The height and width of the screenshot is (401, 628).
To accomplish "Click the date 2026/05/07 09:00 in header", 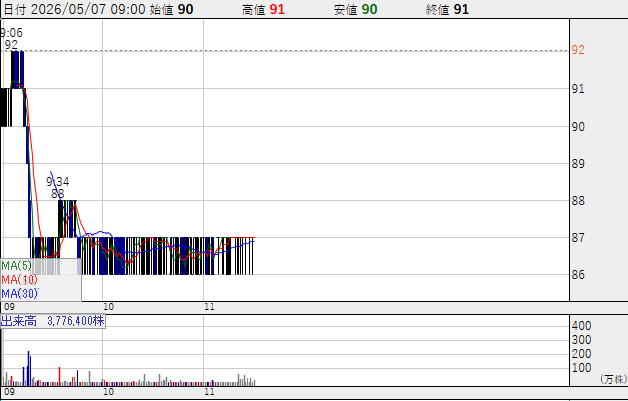I will (88, 9).
